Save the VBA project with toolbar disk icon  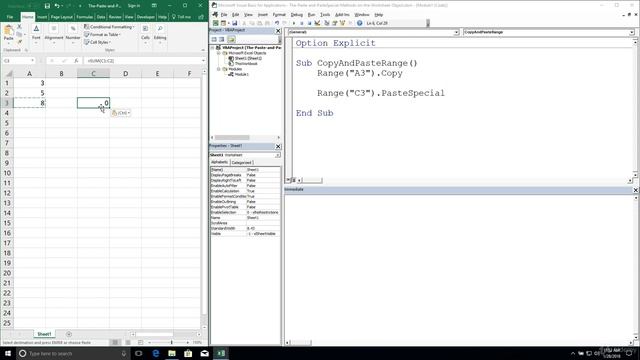pos(235,23)
